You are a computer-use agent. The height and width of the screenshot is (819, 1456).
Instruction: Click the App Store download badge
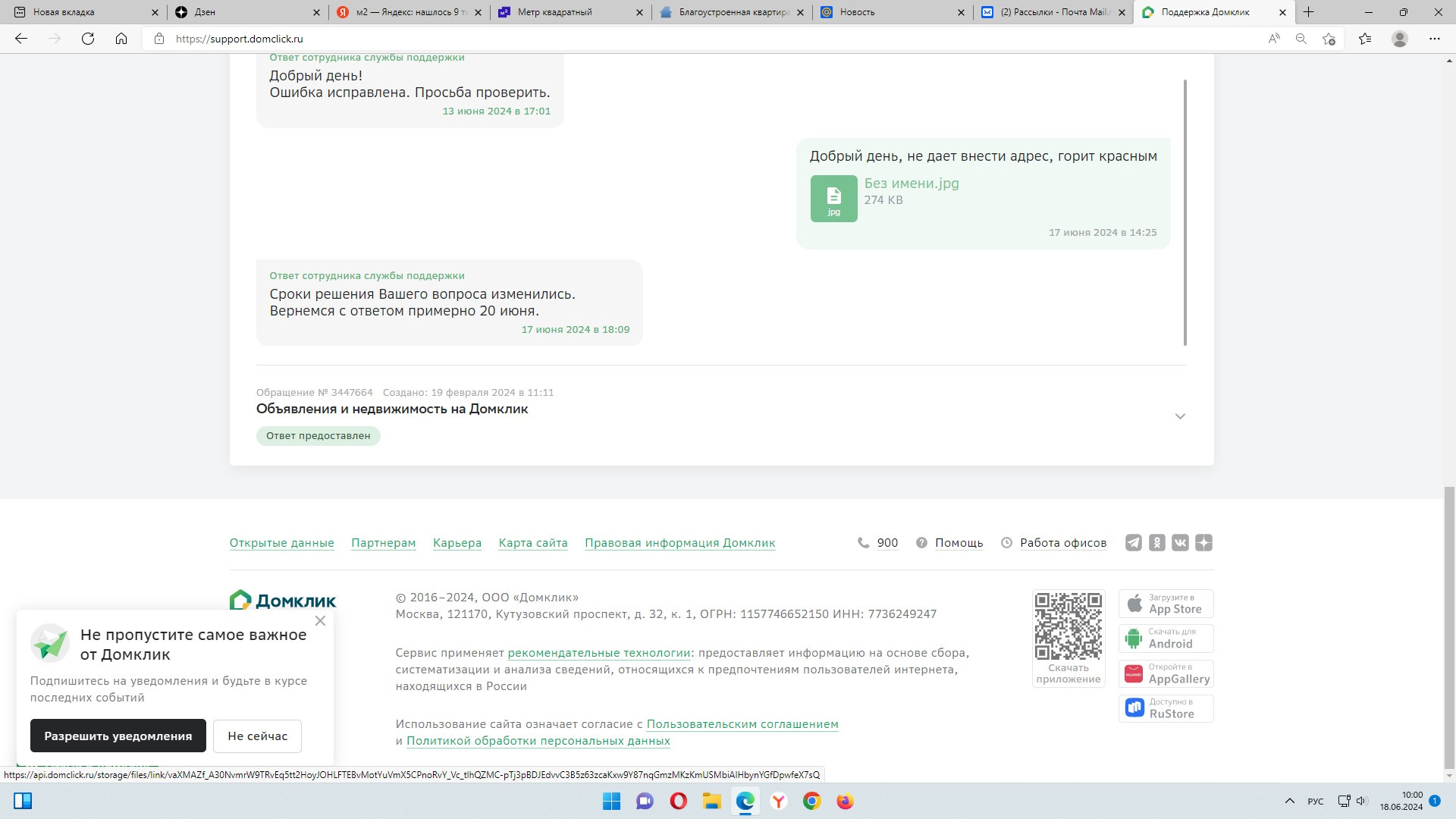coord(1166,604)
